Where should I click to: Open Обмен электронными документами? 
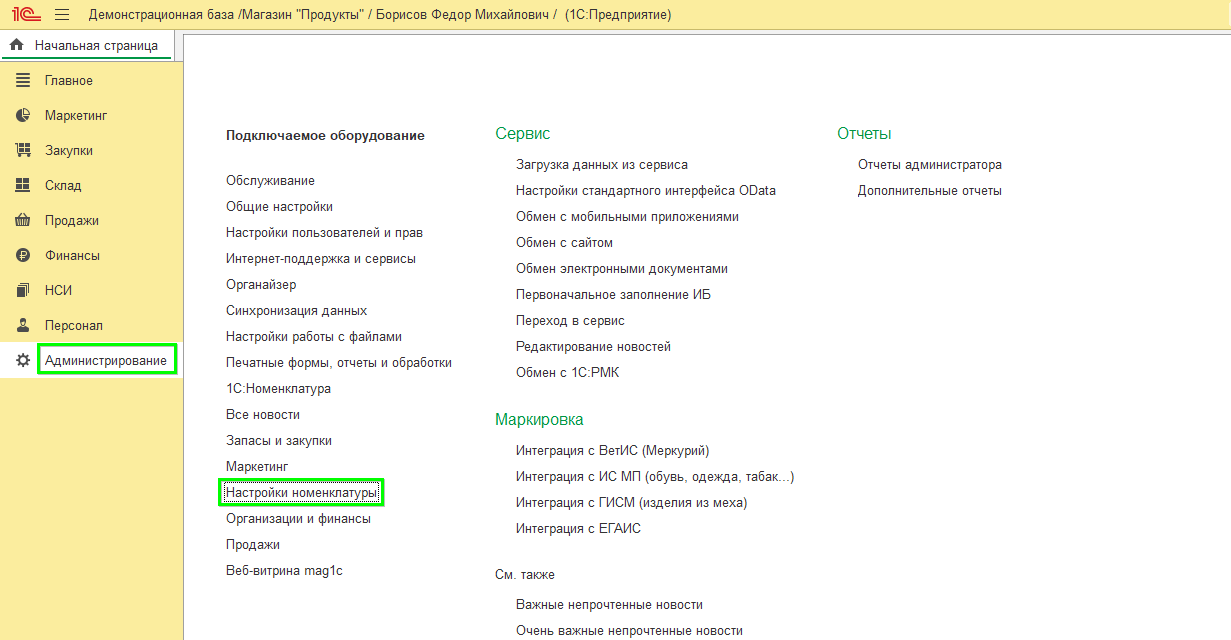622,268
